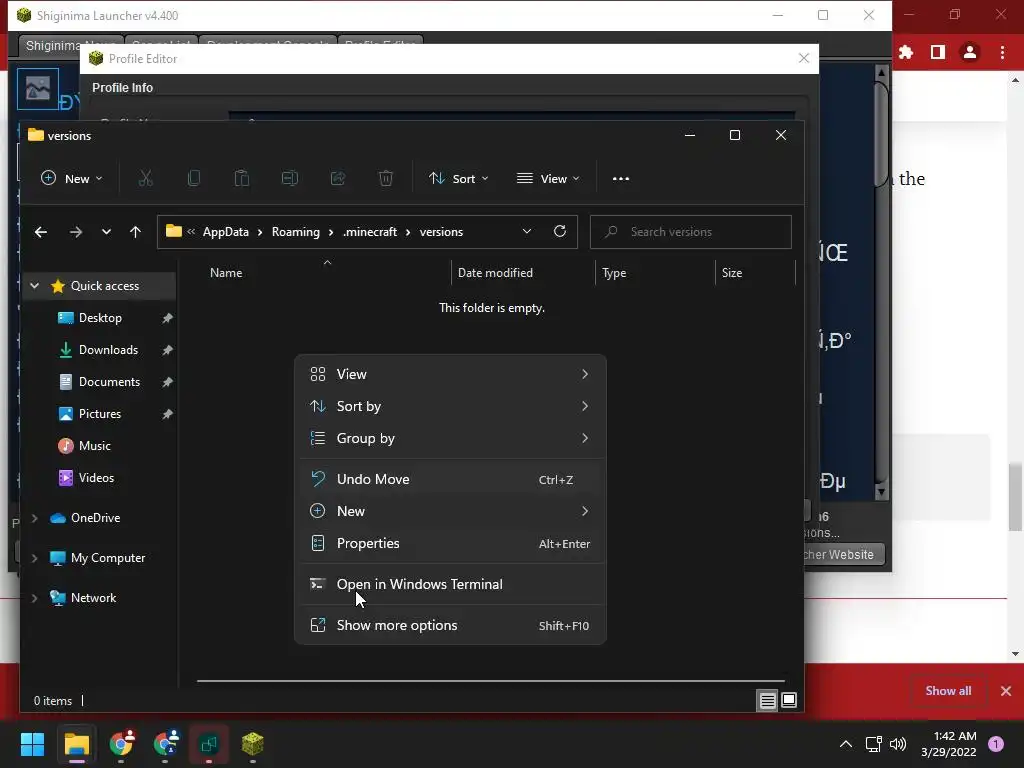Close the Chrome downloads bar
This screenshot has width=1024, height=768.
pos(1006,691)
